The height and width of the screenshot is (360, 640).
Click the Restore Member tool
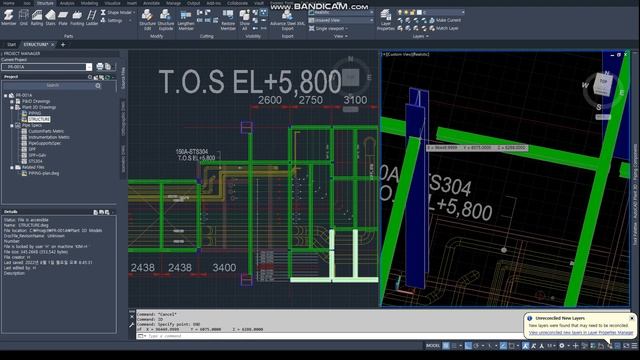[228, 20]
